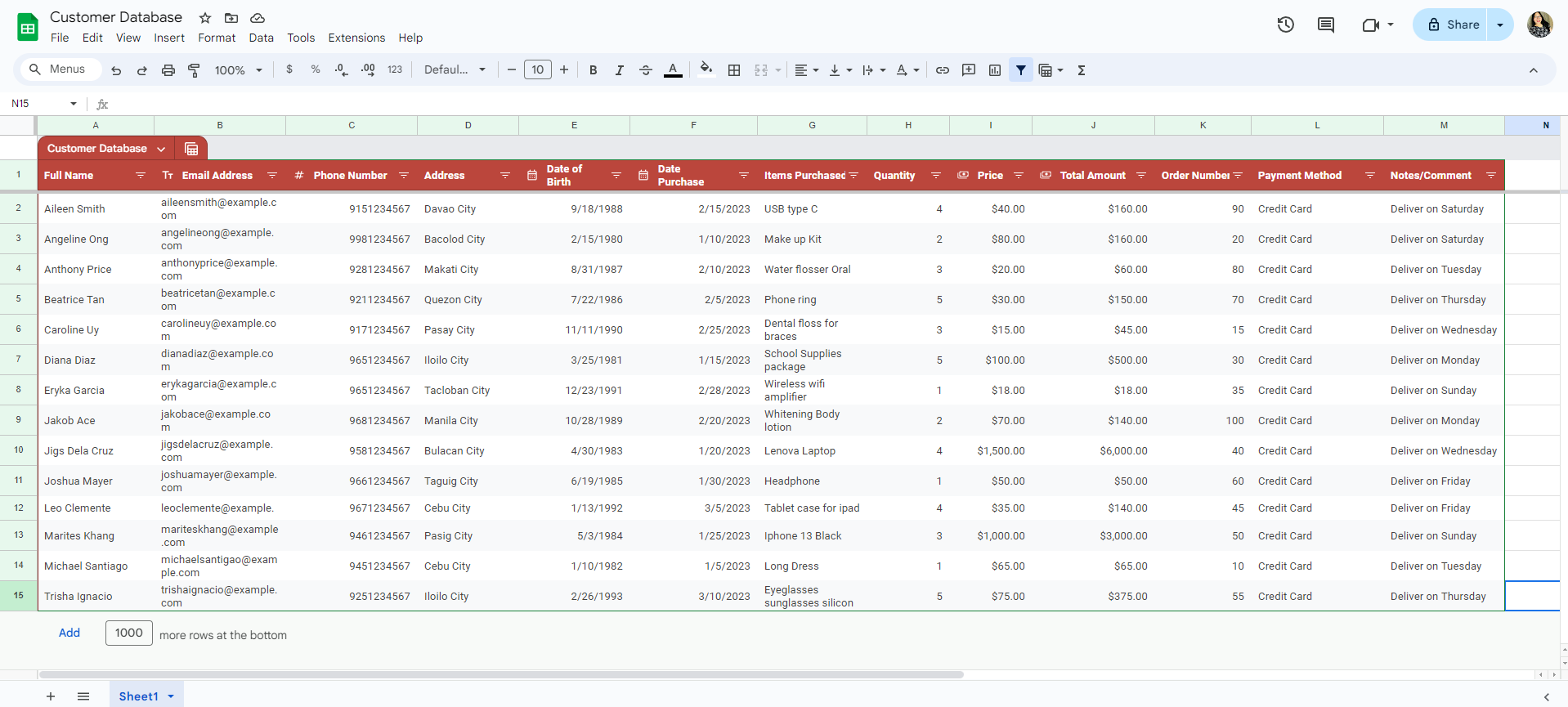The width and height of the screenshot is (1568, 707).
Task: Collapse the toolbar with the chevron
Action: pos(1534,70)
